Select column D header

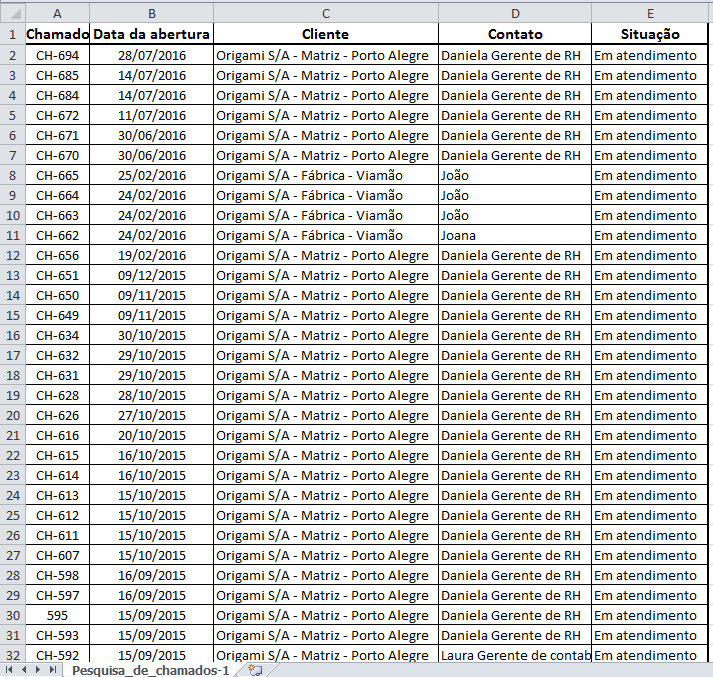point(515,14)
